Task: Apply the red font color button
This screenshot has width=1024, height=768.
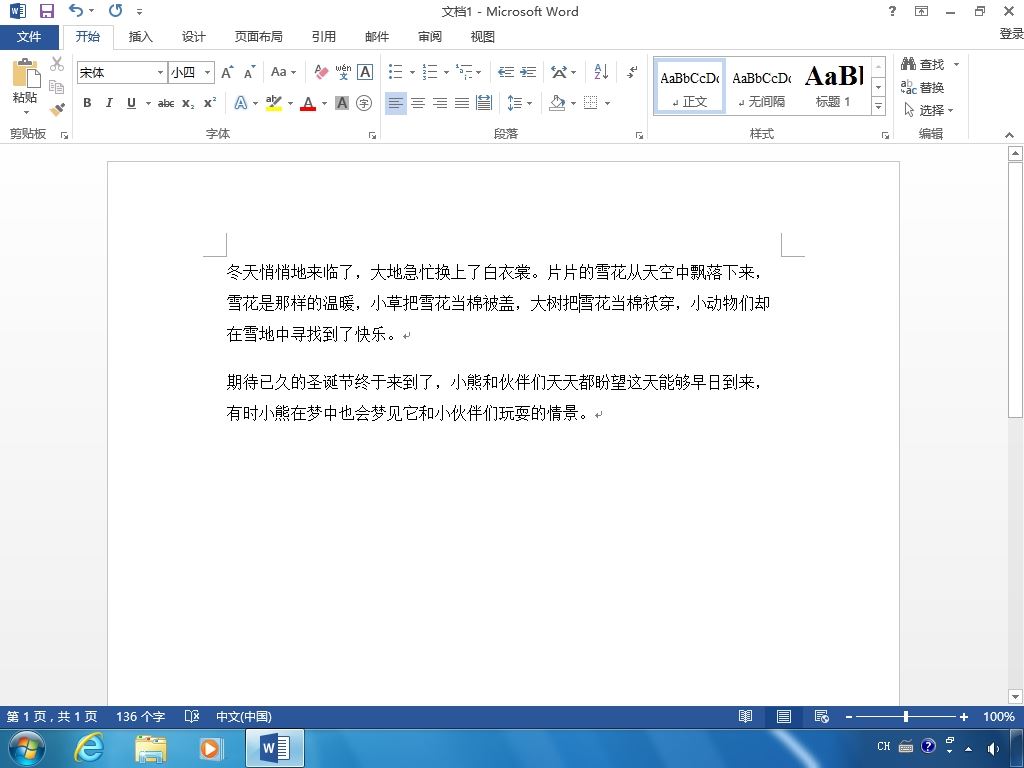Action: tap(308, 103)
